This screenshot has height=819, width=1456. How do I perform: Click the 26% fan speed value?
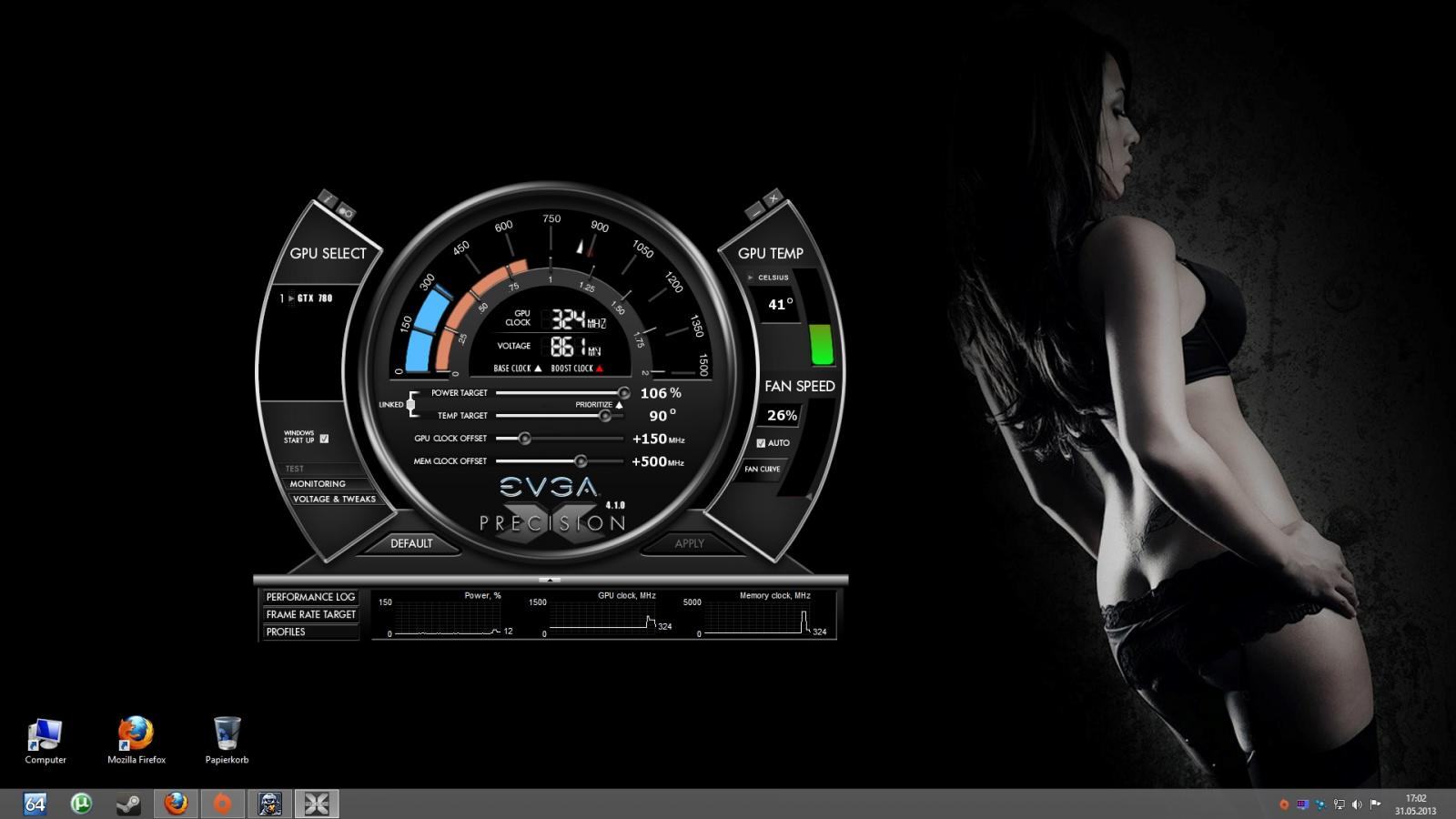click(x=782, y=415)
